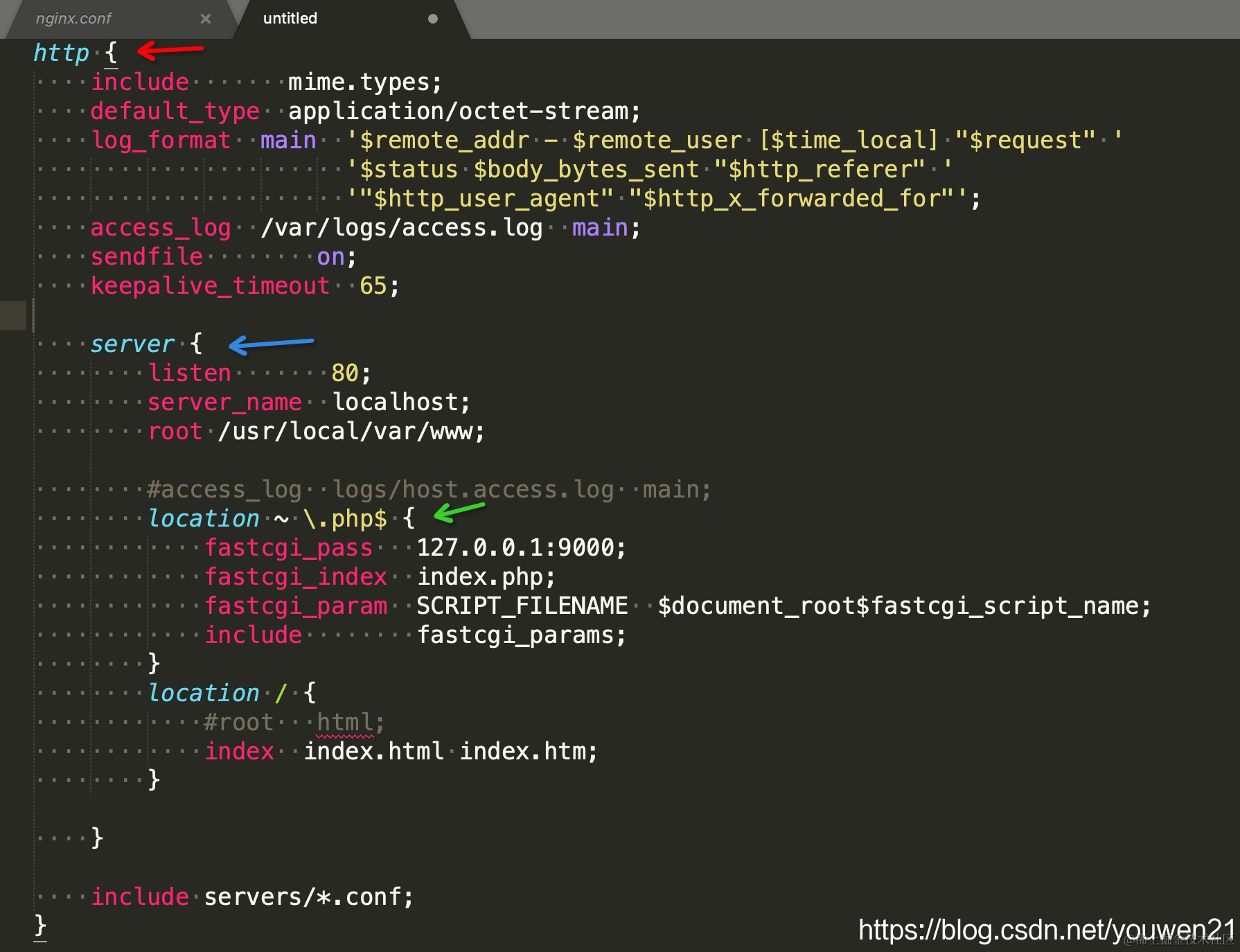The height and width of the screenshot is (952, 1240).
Task: Click 'location' before the php regex
Action: (x=204, y=519)
